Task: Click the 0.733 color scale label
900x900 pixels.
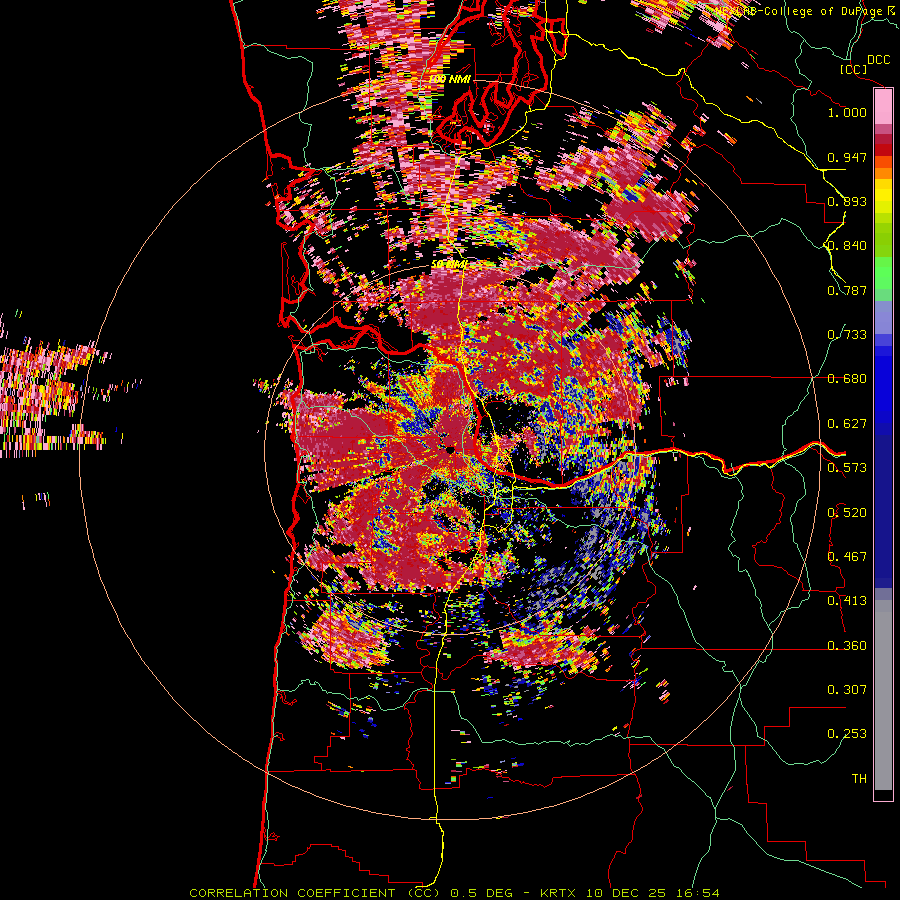Action: (x=847, y=335)
